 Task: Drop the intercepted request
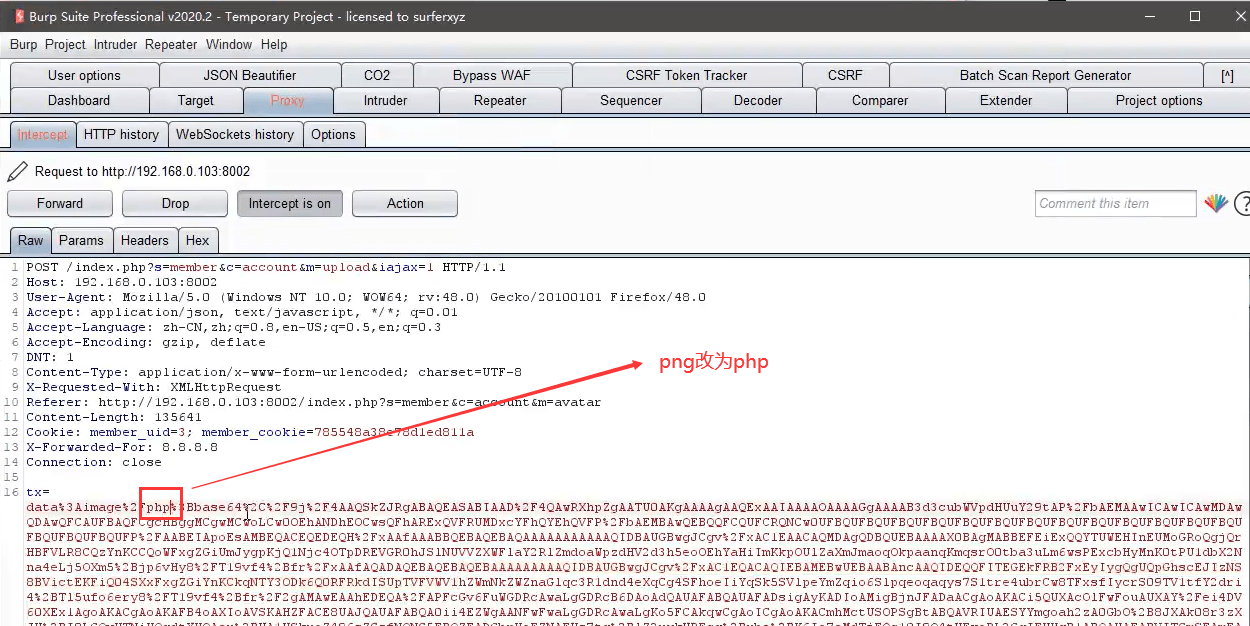click(x=175, y=203)
